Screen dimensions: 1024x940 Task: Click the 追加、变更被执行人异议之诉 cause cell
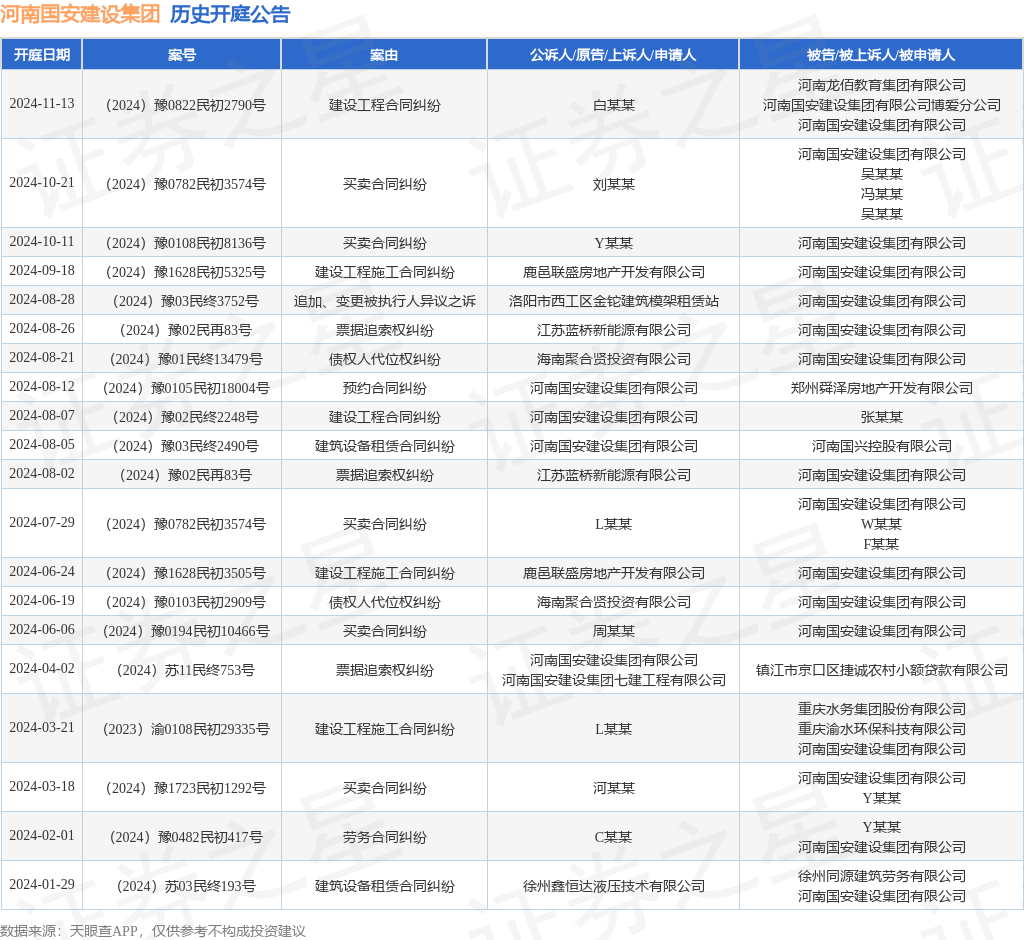click(x=384, y=301)
